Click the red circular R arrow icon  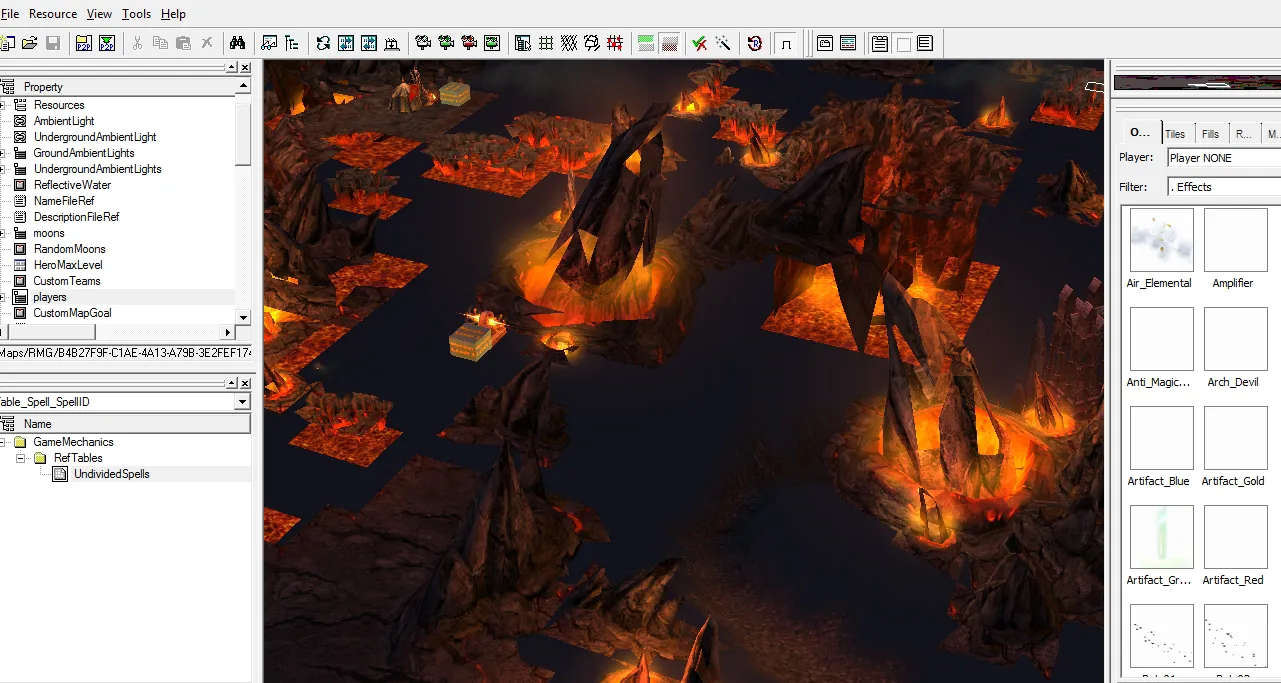click(x=755, y=43)
